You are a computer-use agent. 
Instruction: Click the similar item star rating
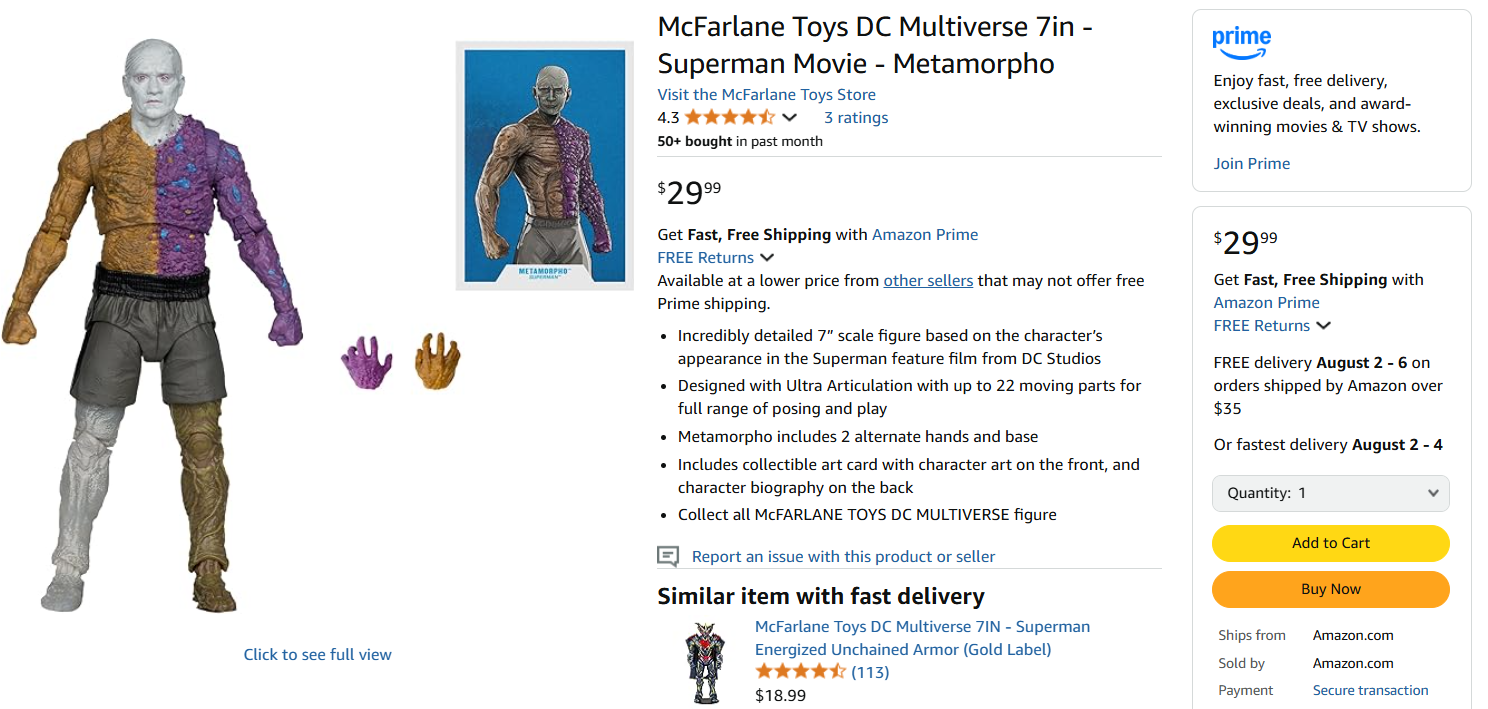click(x=800, y=672)
